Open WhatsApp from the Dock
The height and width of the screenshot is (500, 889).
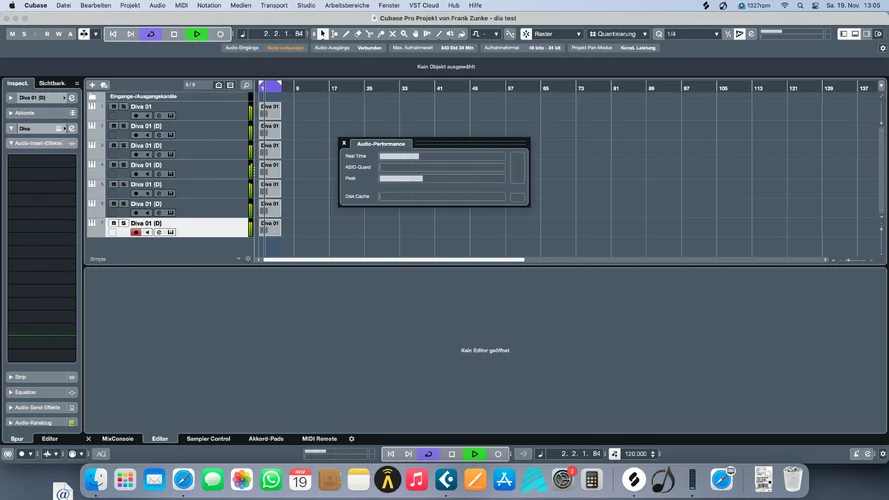[x=271, y=480]
